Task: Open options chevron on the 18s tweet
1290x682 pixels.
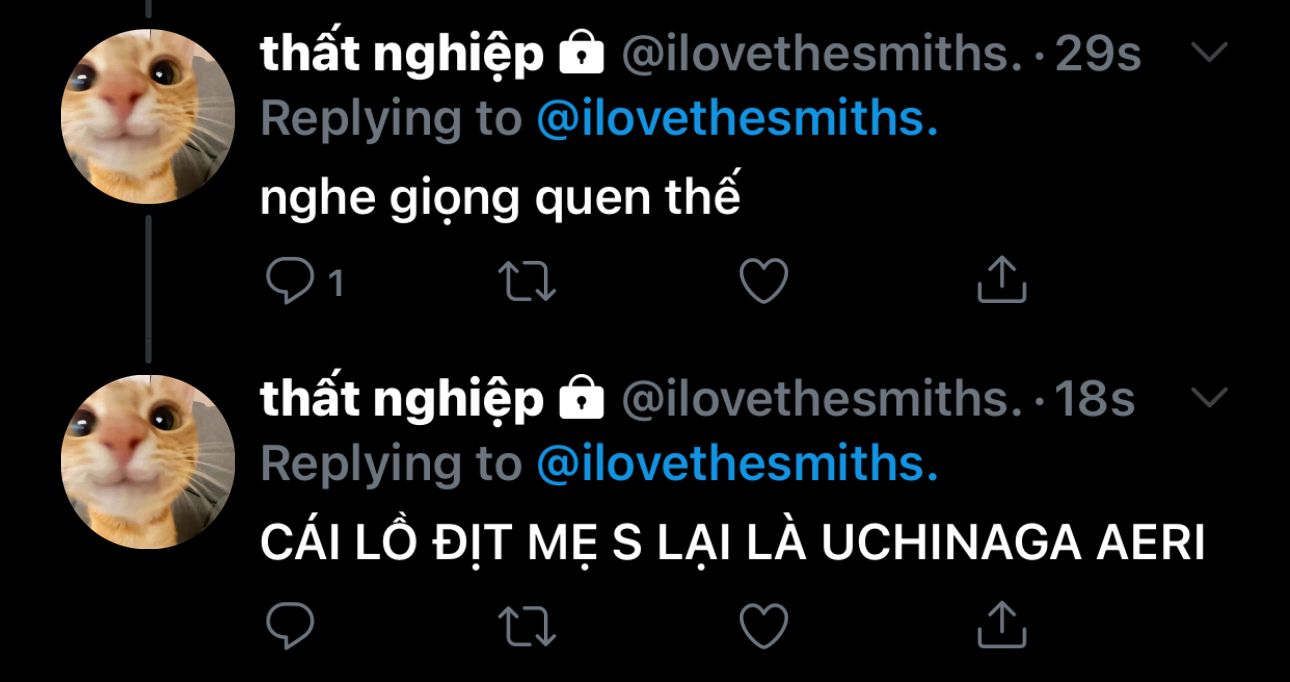Action: pyautogui.click(x=1211, y=399)
